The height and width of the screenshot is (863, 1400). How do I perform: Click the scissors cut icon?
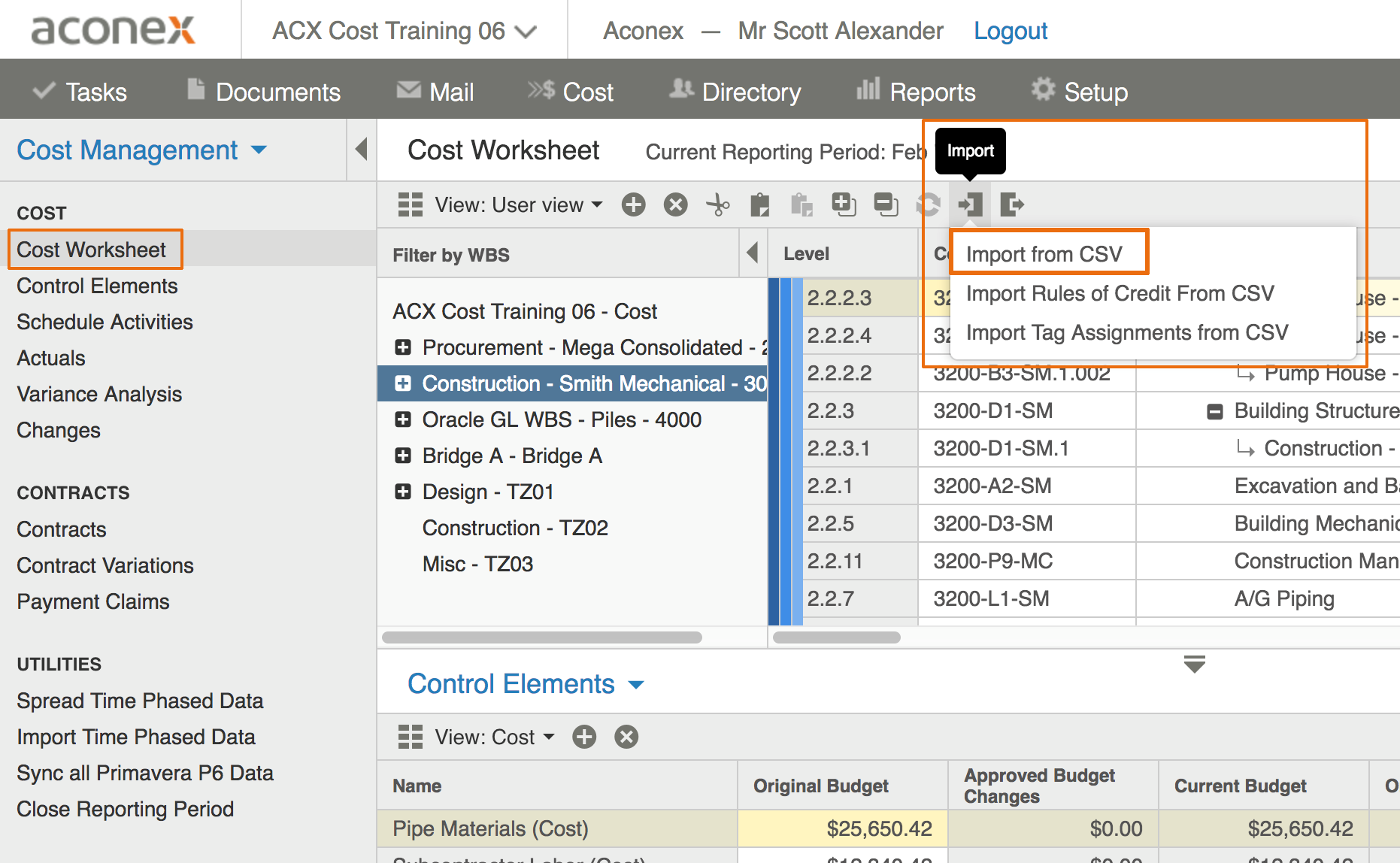pyautogui.click(x=718, y=204)
